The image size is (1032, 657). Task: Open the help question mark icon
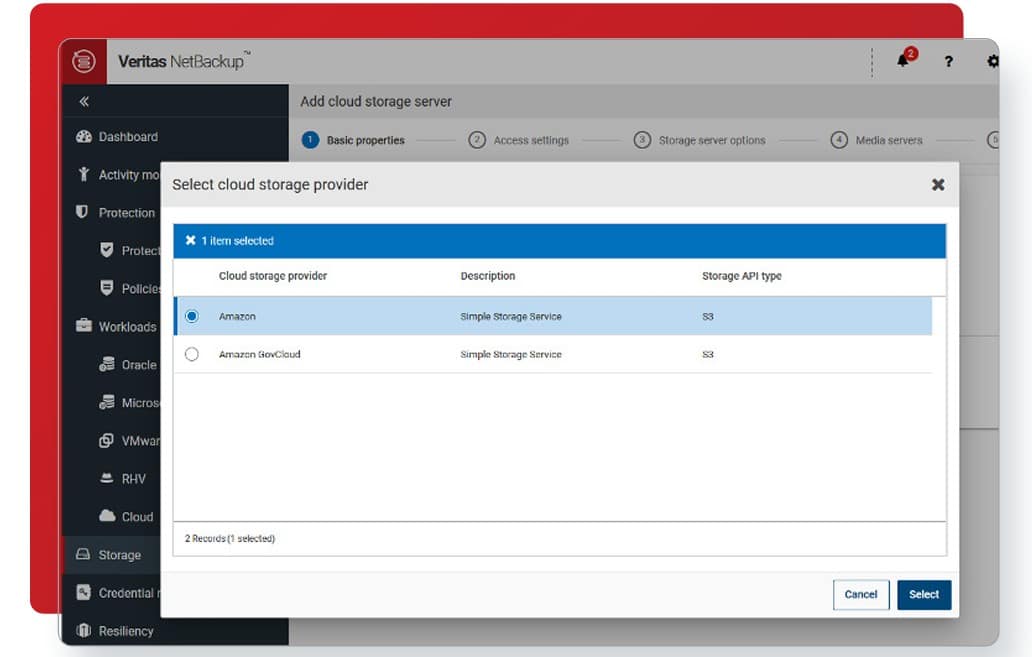click(948, 61)
